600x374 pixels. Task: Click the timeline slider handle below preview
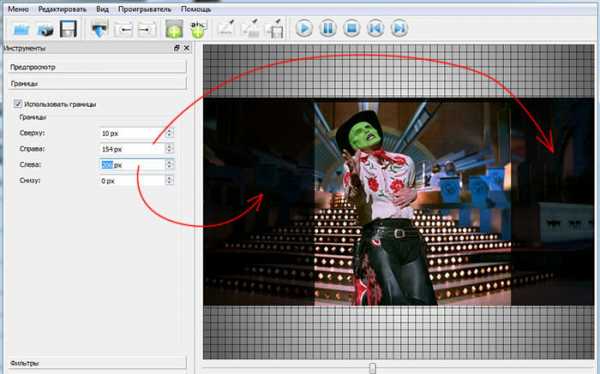coord(372,368)
